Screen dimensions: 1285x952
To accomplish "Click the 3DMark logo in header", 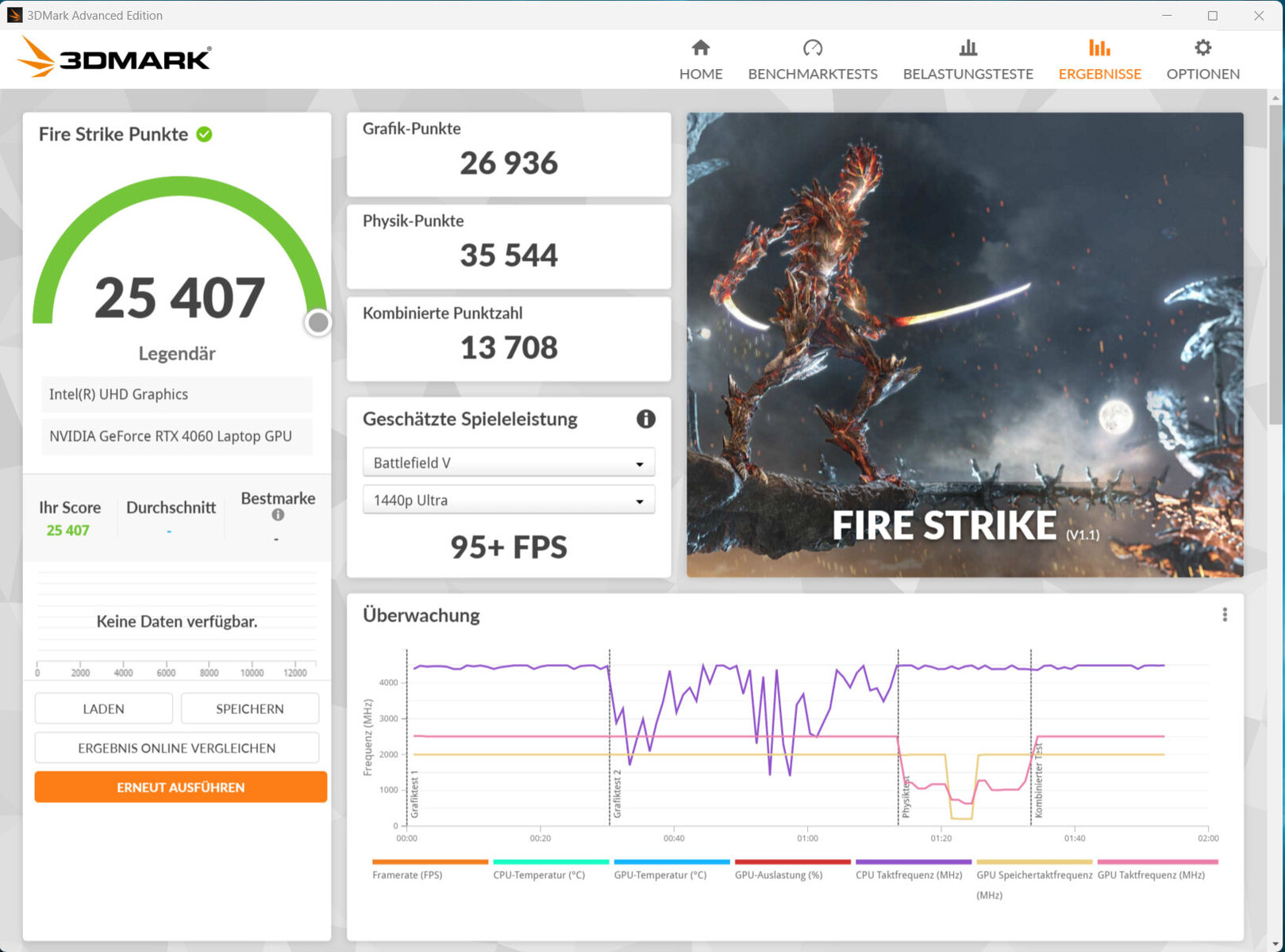I will coord(114,57).
